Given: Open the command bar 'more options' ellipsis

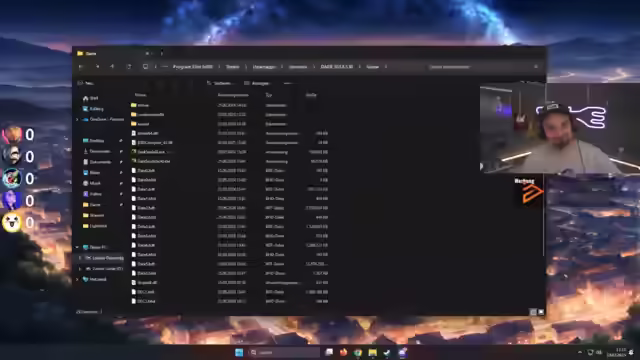Looking at the screenshot, I should coord(287,83).
